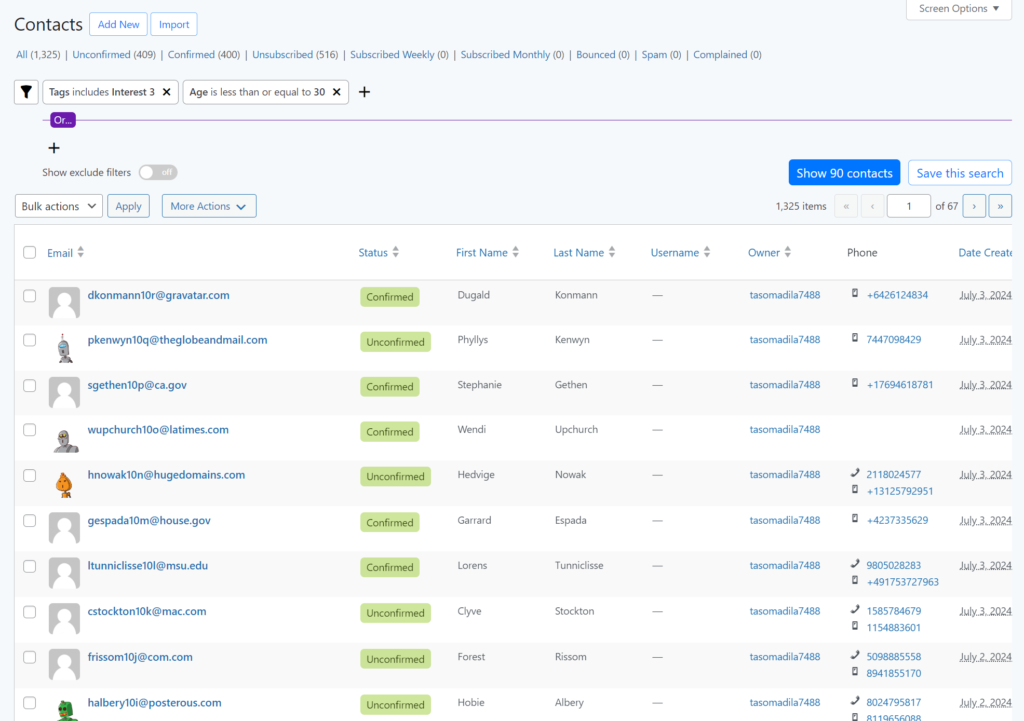This screenshot has height=721, width=1024.
Task: Call phone number +17694618781
Action: click(899, 385)
